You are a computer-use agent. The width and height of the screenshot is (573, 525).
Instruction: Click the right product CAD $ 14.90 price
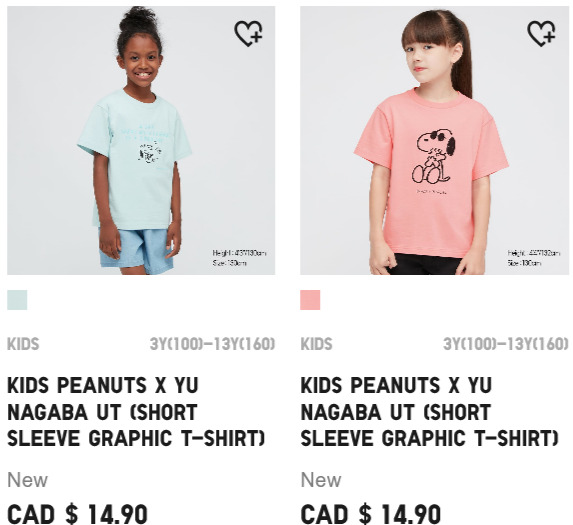tap(371, 514)
